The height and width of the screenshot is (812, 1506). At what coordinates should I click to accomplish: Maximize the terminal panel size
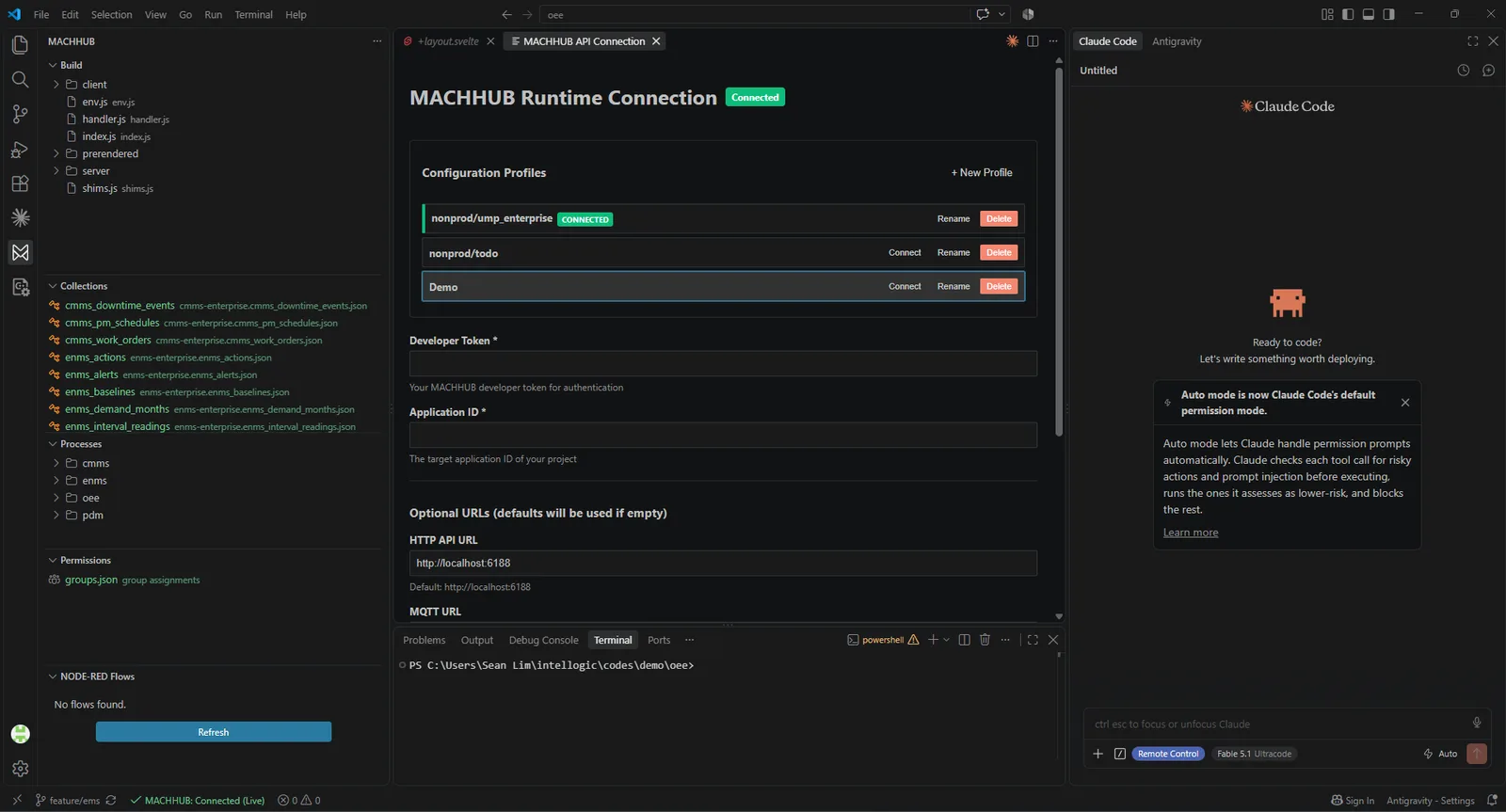coord(1033,640)
